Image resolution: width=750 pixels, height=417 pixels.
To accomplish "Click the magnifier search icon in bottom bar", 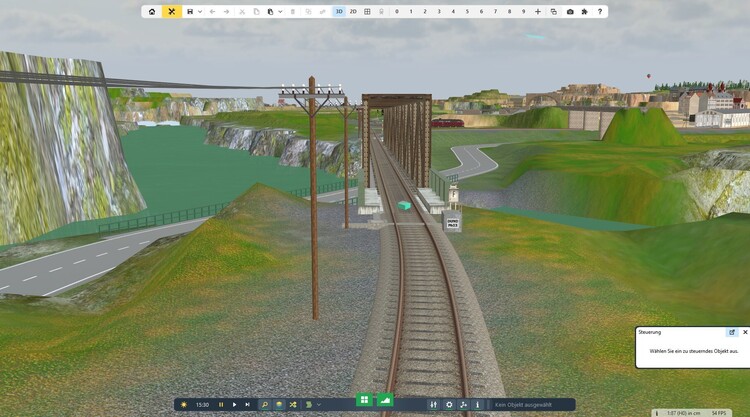I will [265, 405].
